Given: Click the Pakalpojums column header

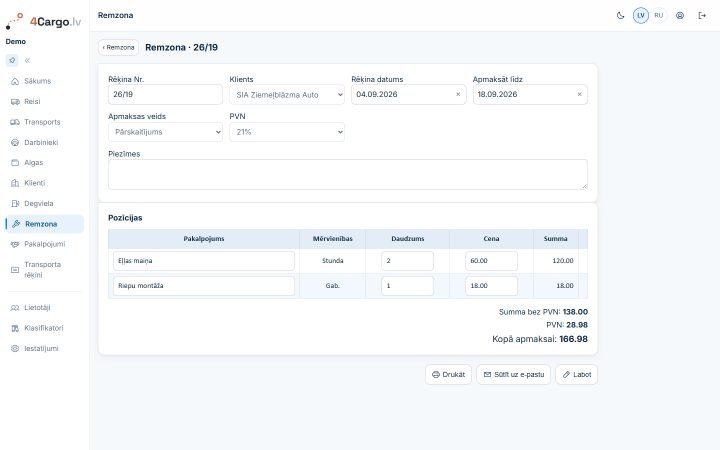Looking at the screenshot, I should tap(204, 239).
